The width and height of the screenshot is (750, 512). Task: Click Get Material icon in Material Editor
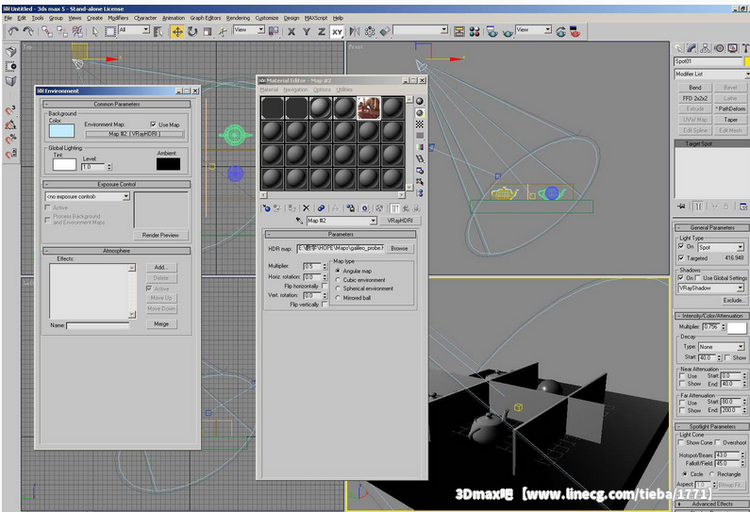266,208
